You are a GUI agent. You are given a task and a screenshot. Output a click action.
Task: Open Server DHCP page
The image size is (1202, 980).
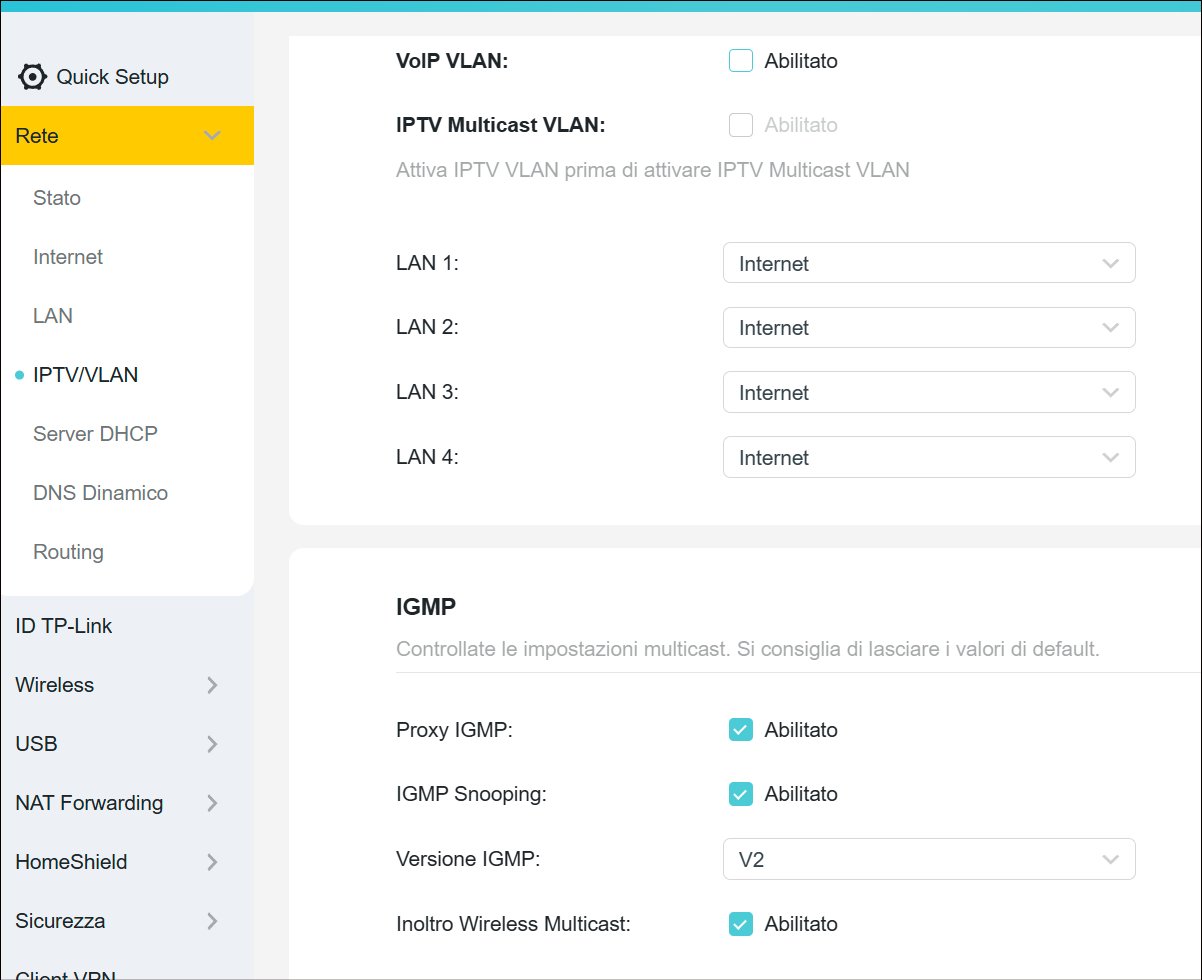95,434
